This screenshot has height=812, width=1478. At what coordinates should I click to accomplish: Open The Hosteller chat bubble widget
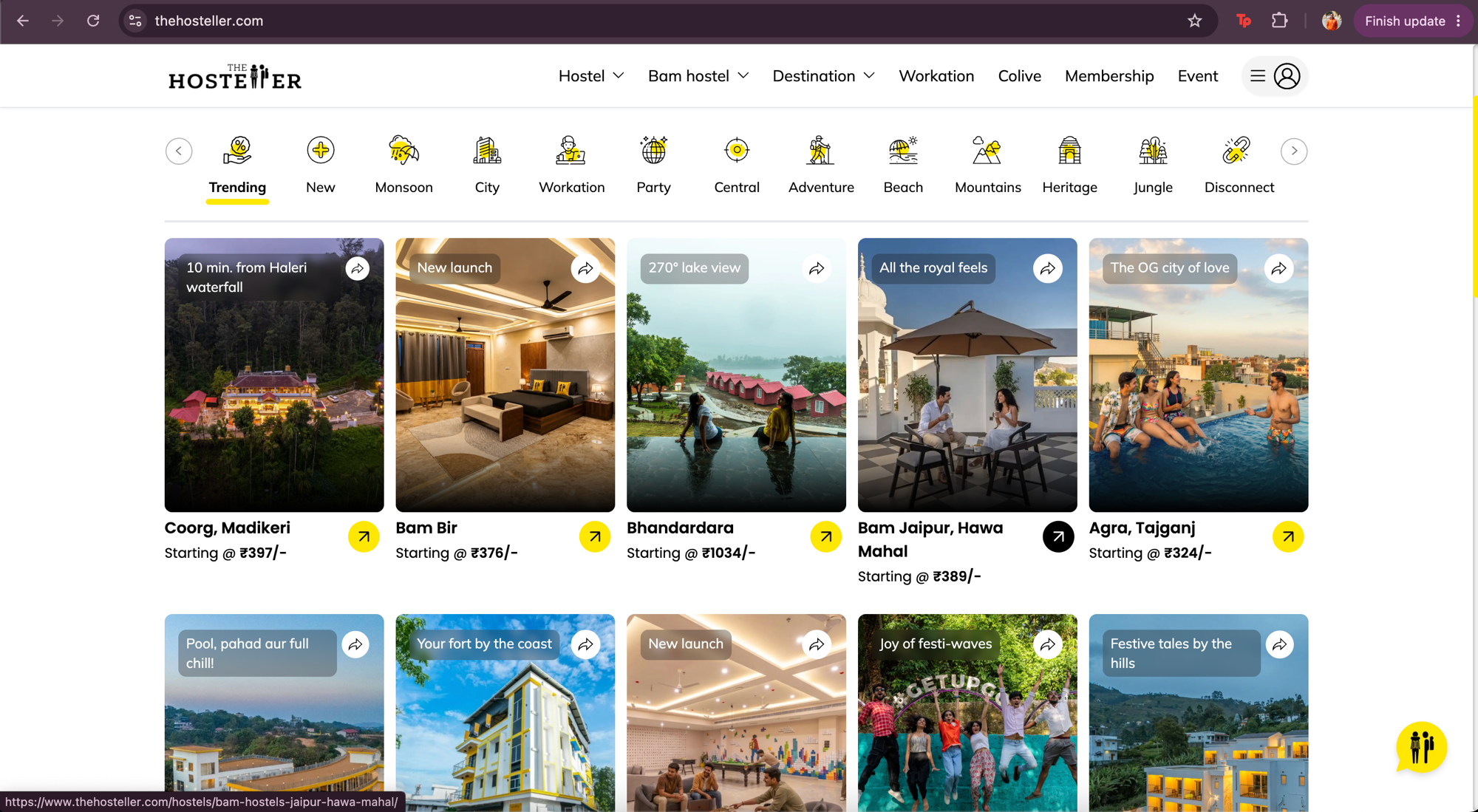point(1421,747)
